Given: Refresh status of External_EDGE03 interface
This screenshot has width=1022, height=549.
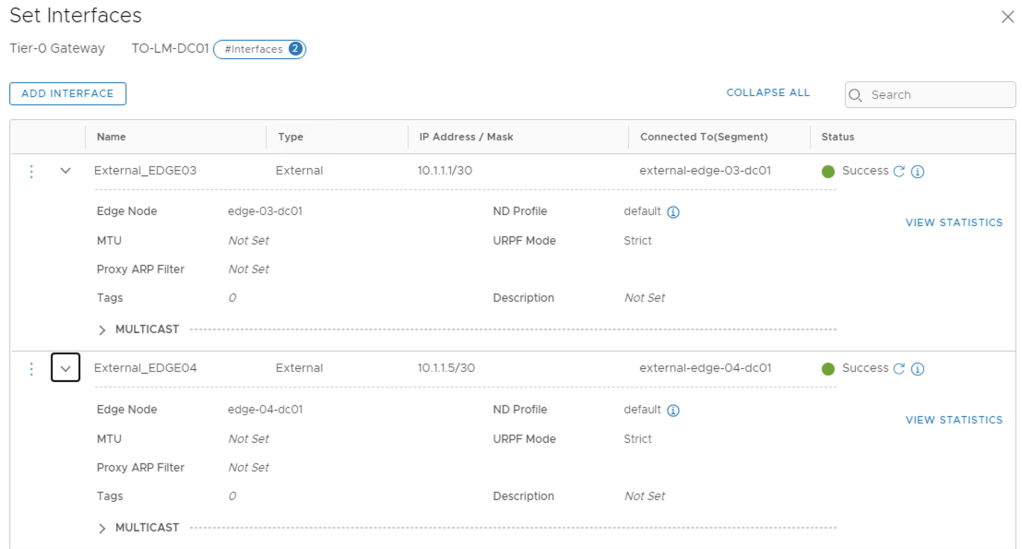Looking at the screenshot, I should pyautogui.click(x=899, y=171).
